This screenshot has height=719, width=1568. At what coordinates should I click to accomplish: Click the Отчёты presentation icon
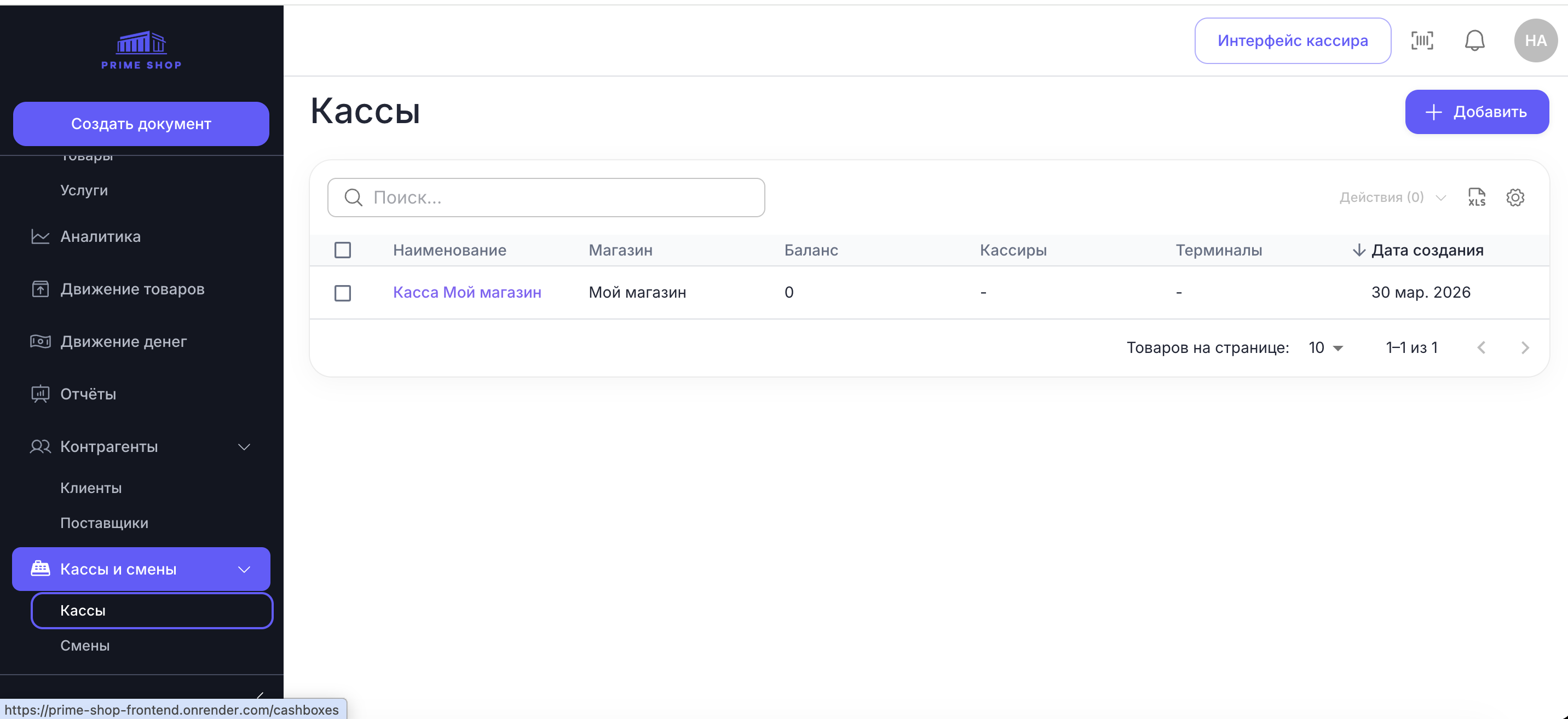pyautogui.click(x=40, y=394)
